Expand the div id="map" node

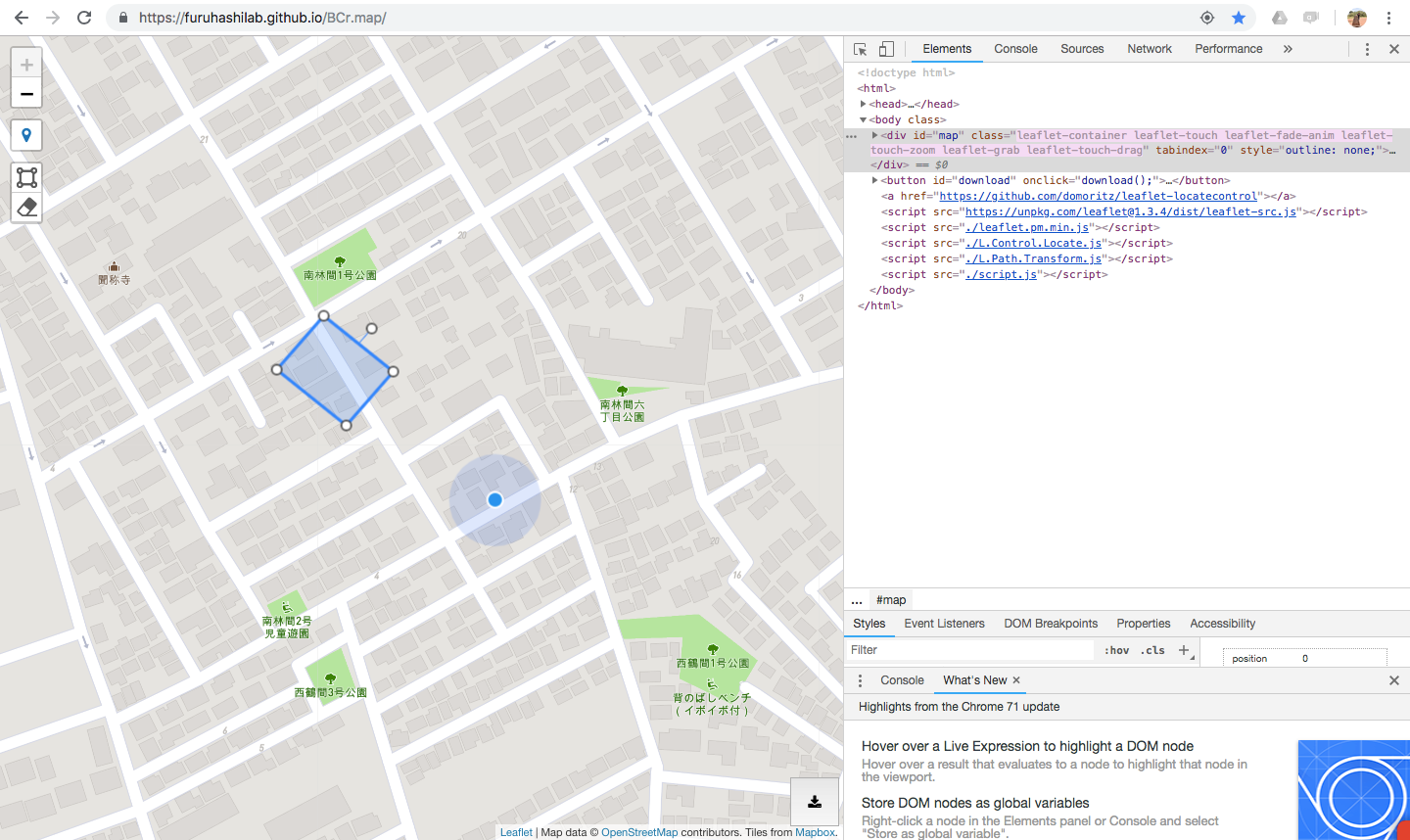coord(874,135)
